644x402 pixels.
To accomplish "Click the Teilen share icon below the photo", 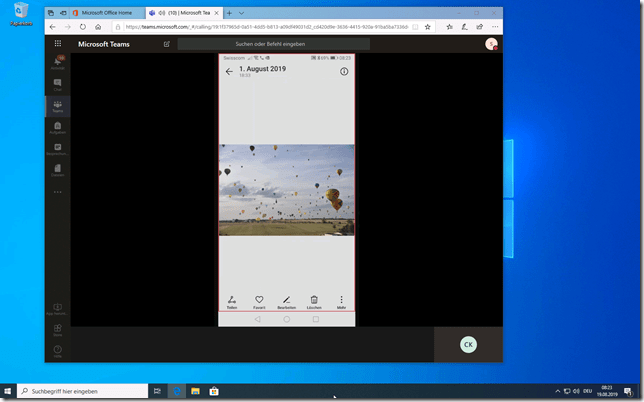I will (x=232, y=301).
